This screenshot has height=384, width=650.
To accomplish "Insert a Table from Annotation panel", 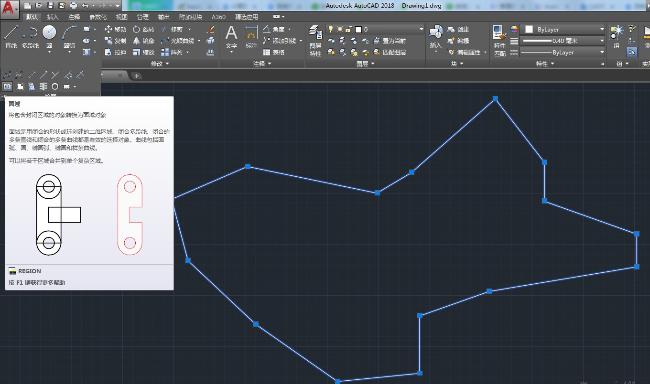I will (x=274, y=52).
